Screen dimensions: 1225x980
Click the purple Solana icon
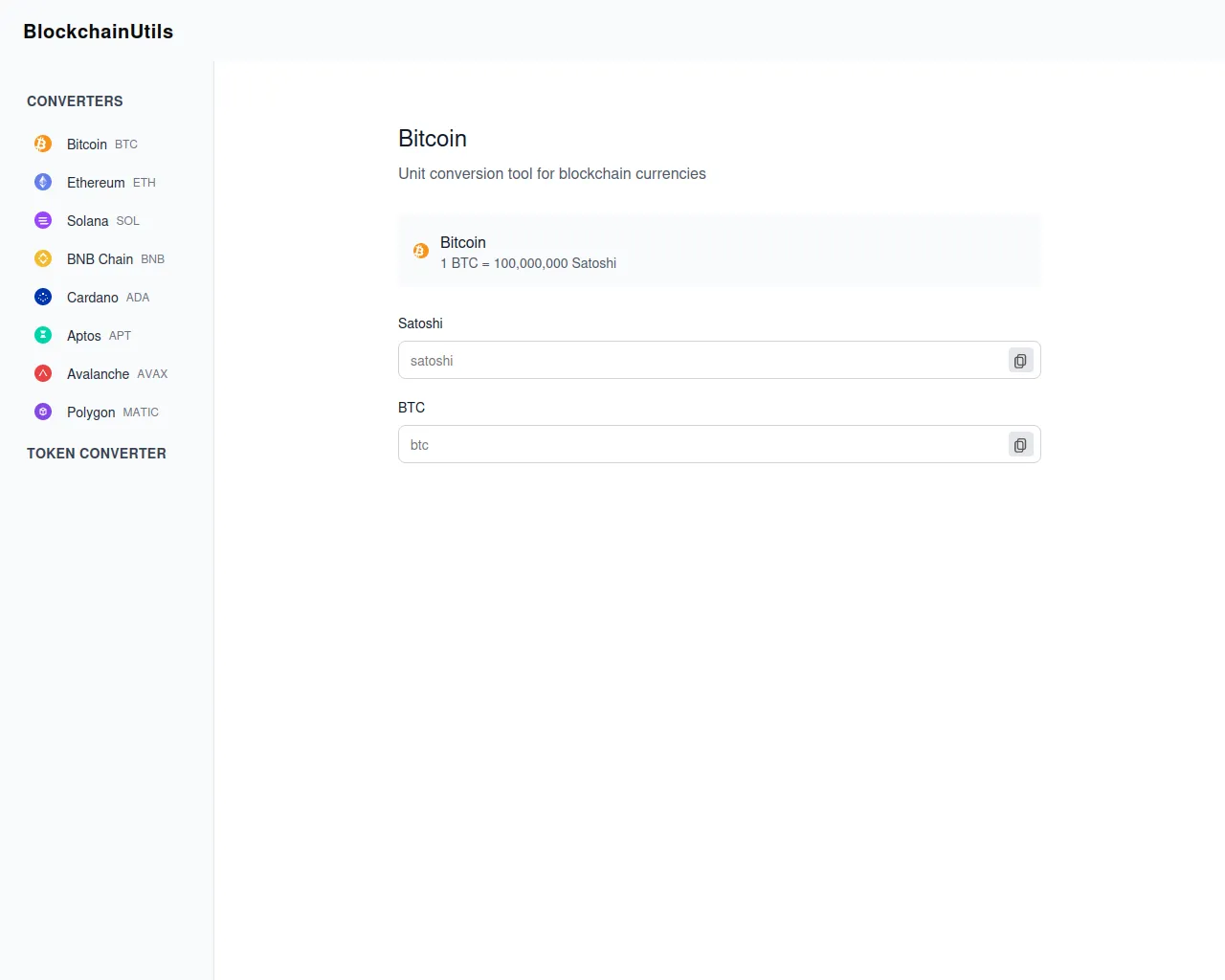point(43,220)
